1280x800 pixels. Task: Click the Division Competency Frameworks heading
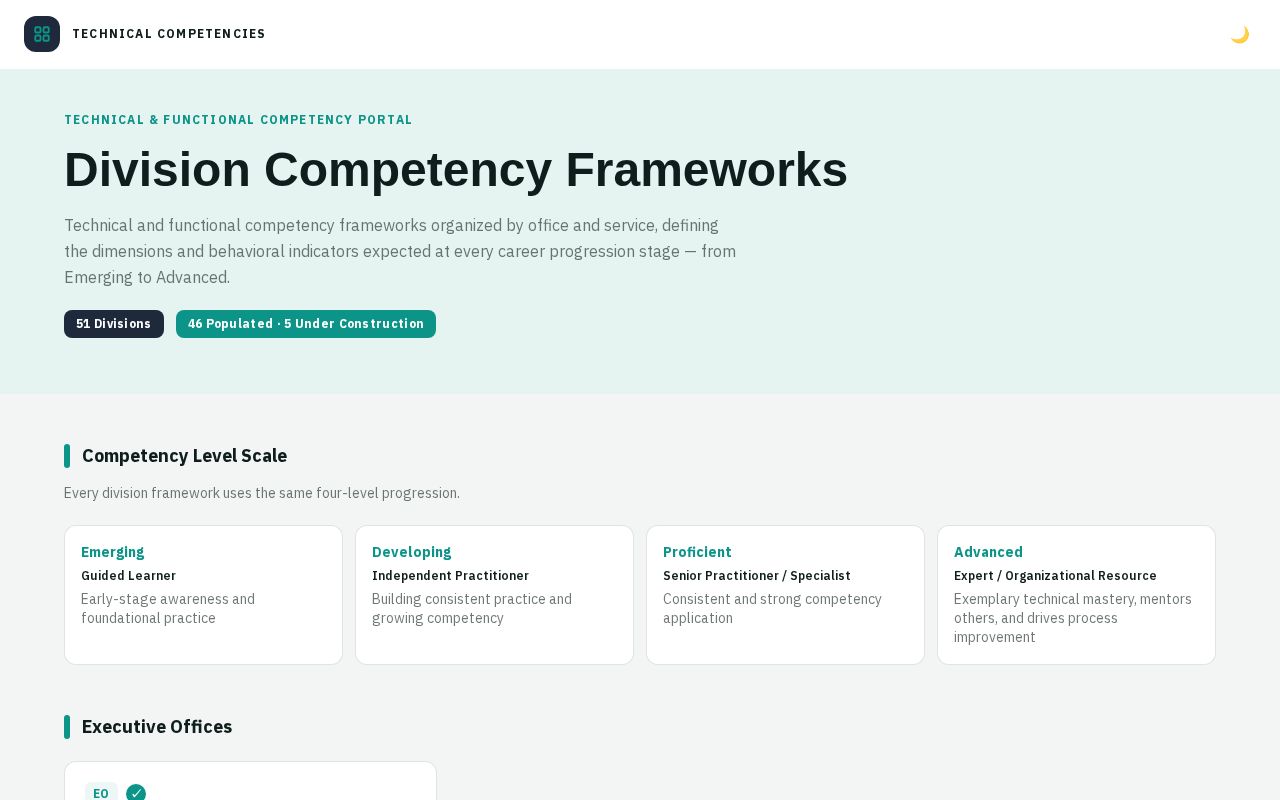tap(456, 169)
